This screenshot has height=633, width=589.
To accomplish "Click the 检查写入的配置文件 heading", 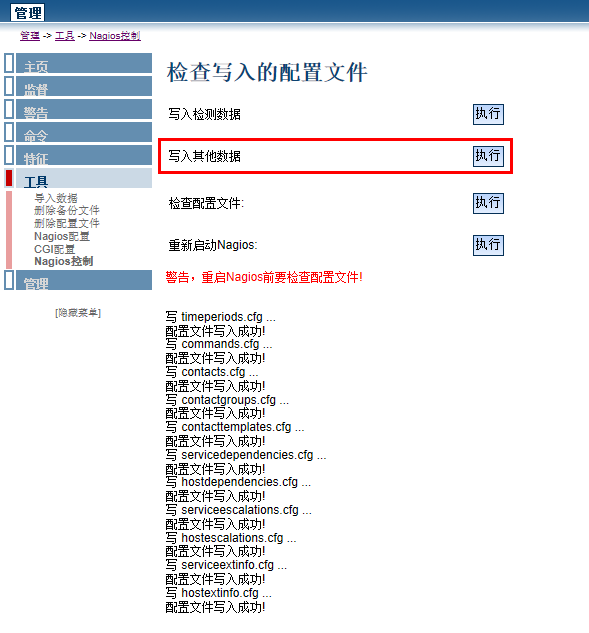I will coord(267,73).
